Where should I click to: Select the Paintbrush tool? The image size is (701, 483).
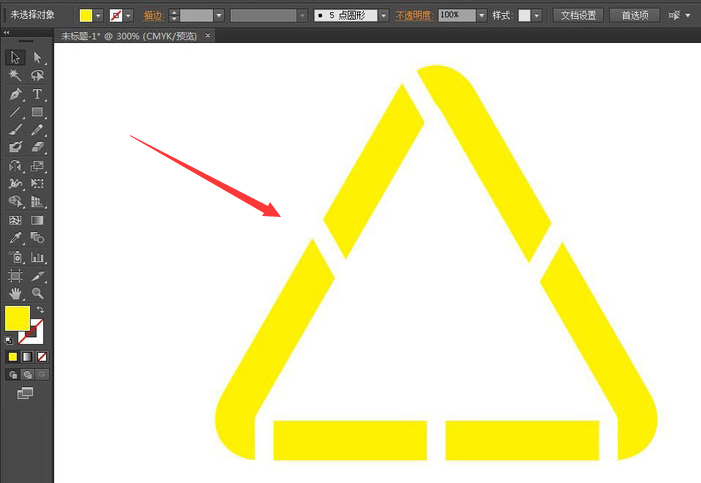tap(15, 130)
